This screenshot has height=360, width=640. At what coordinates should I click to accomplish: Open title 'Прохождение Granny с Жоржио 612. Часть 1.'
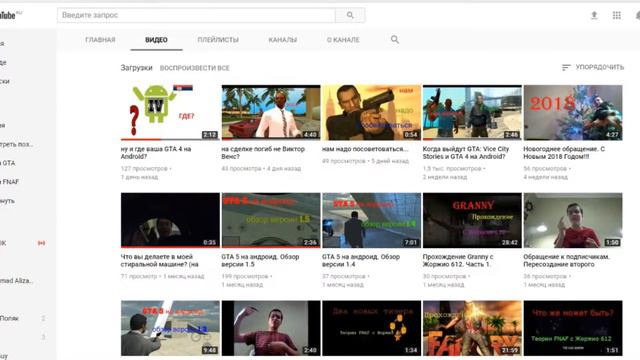pos(458,260)
